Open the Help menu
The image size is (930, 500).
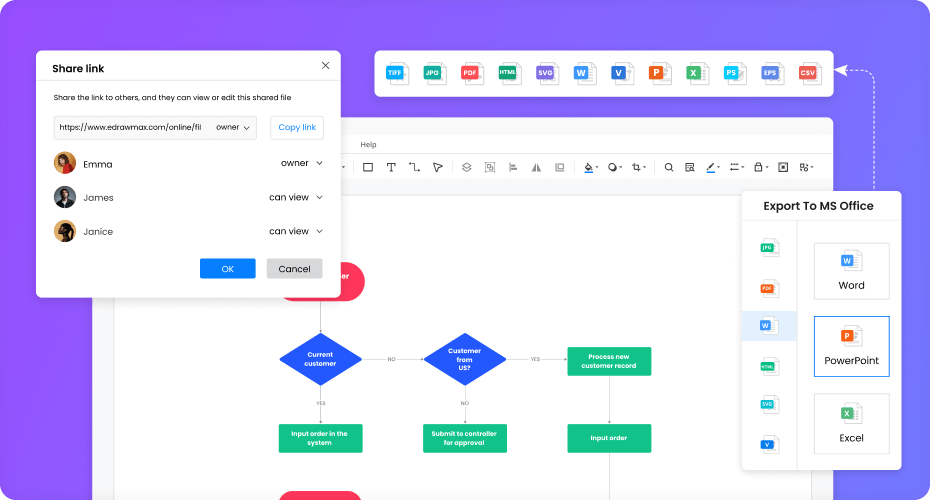pos(368,145)
